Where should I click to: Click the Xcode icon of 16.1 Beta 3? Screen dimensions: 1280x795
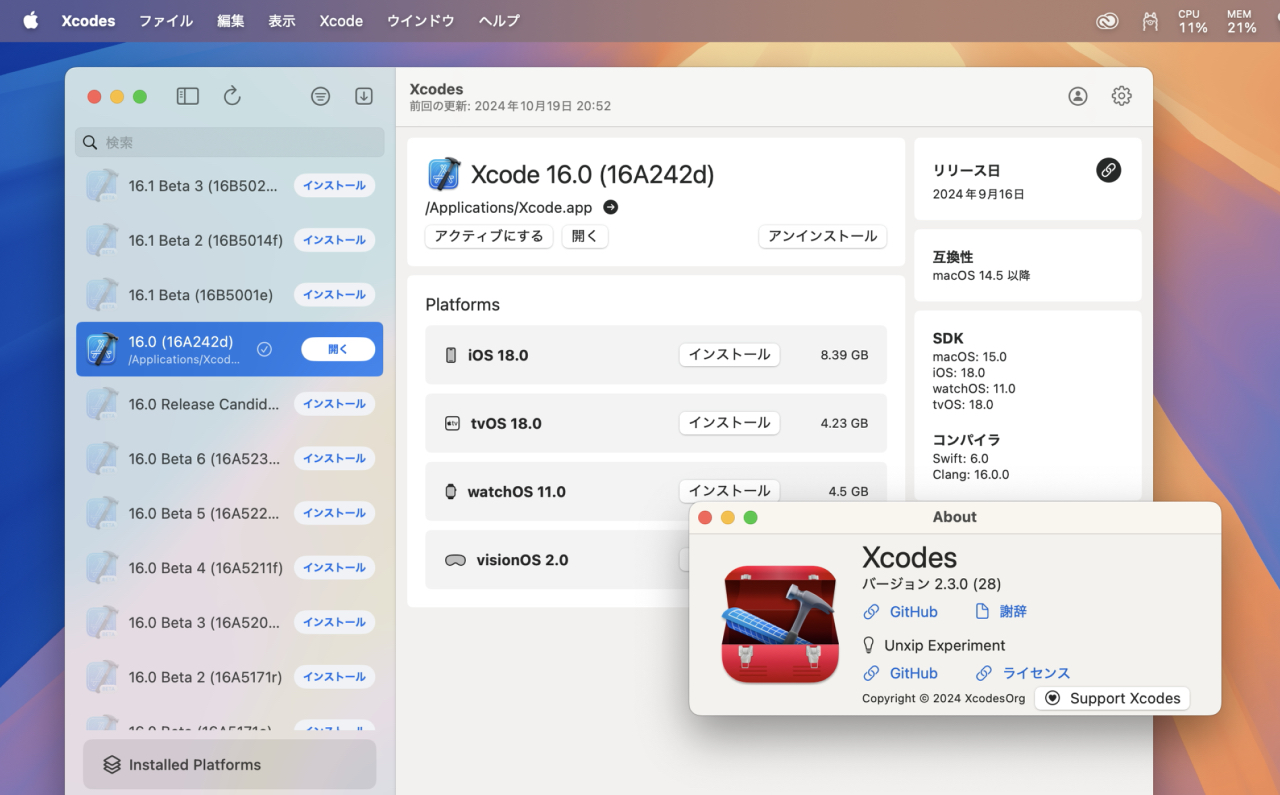pos(102,186)
